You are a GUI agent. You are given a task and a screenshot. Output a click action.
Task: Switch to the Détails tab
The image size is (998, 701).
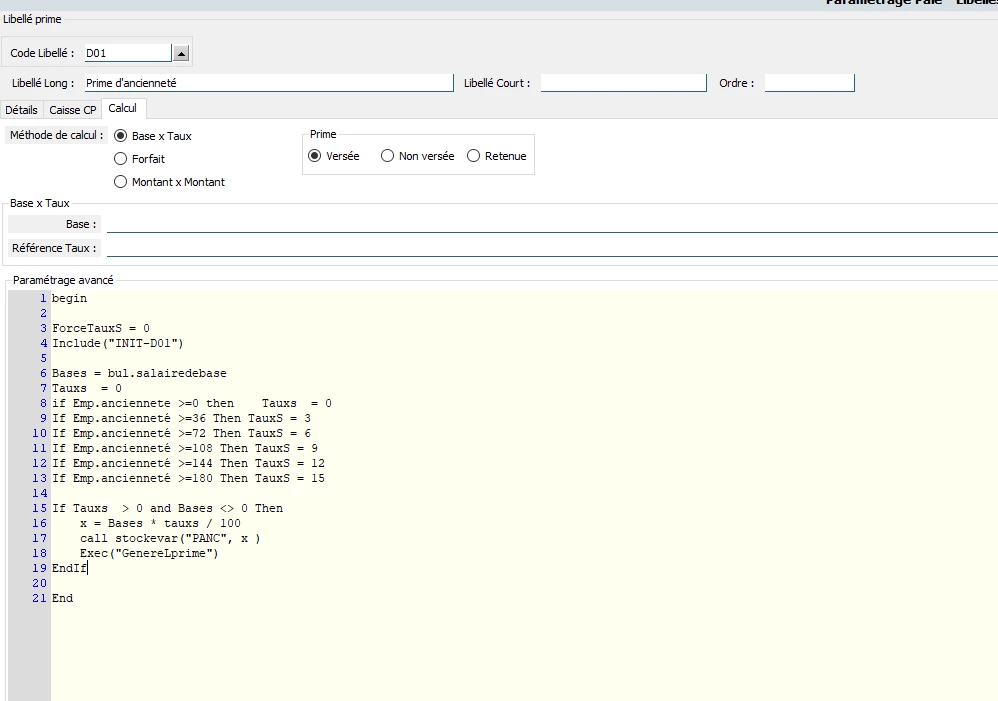click(21, 110)
